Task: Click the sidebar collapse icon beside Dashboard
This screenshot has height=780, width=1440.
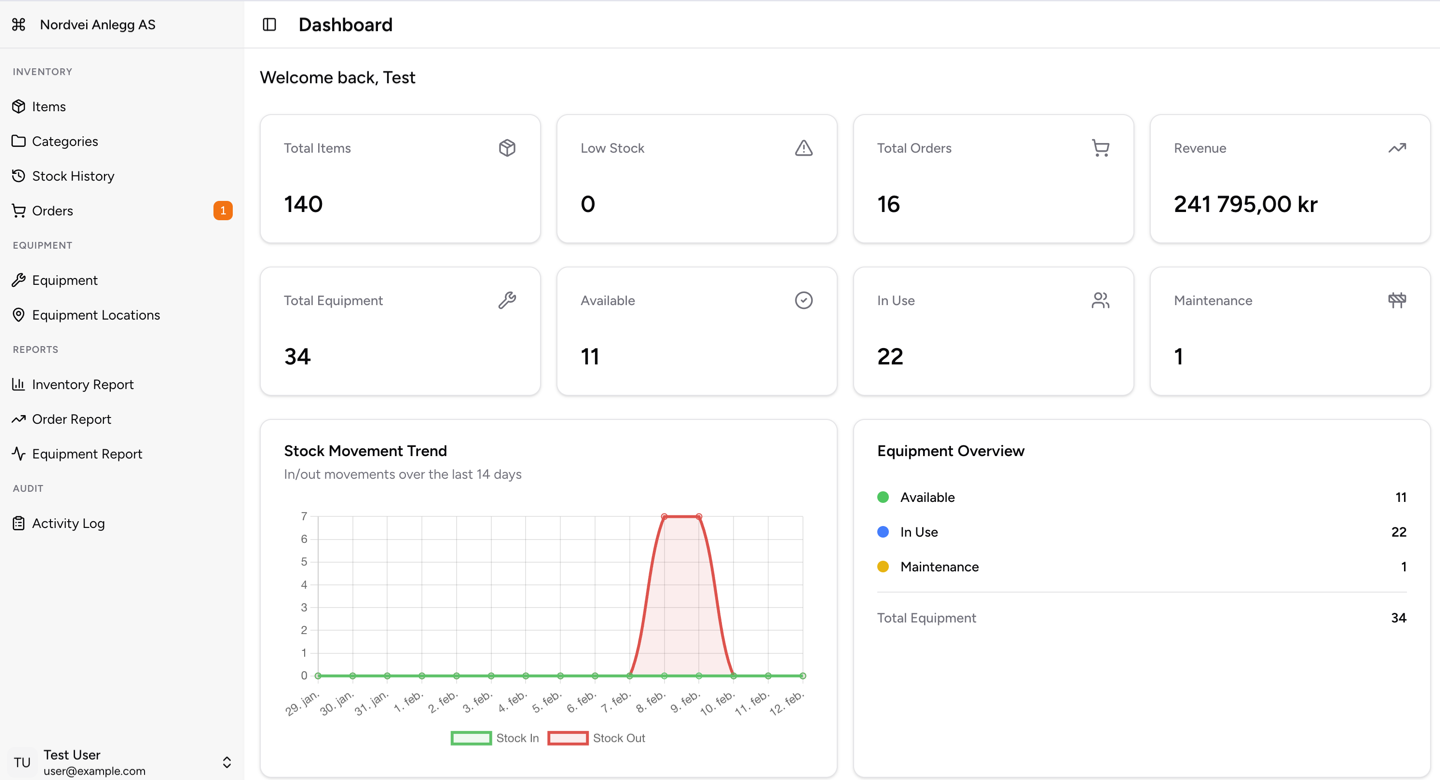Action: pos(269,24)
